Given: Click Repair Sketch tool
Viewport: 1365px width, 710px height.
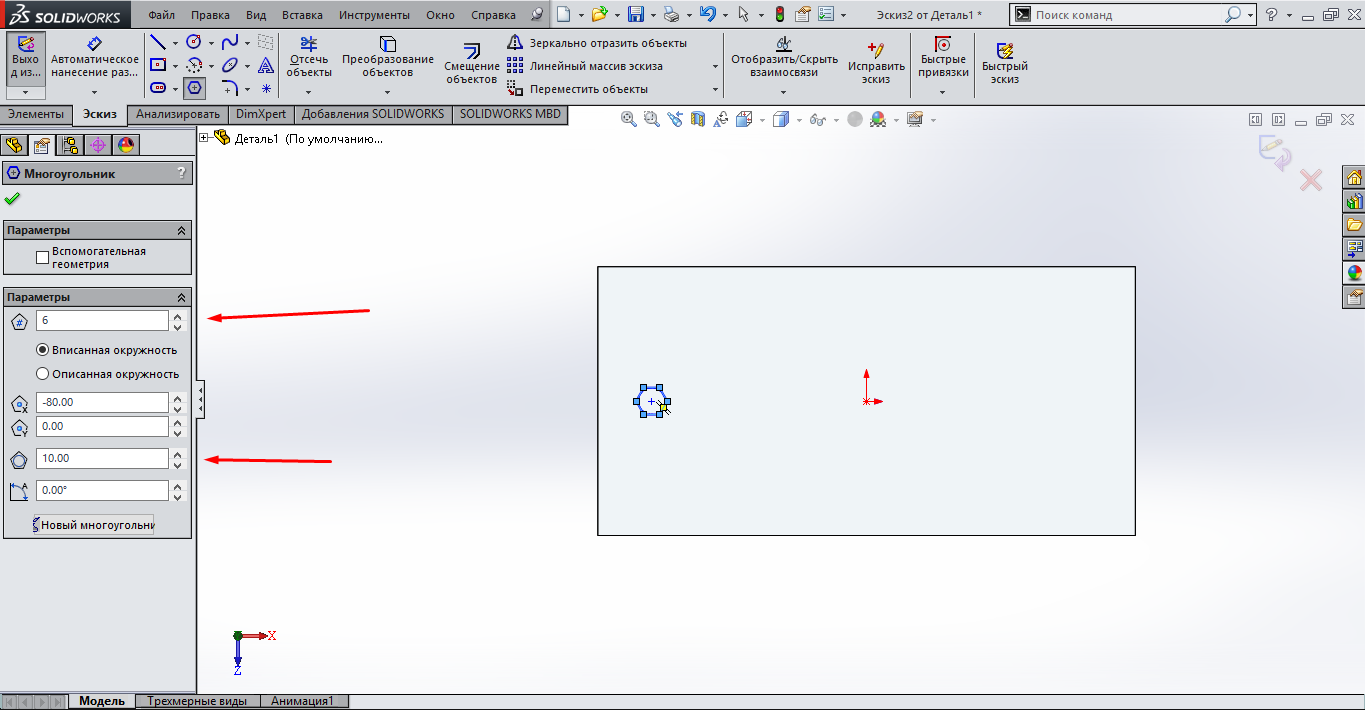Looking at the screenshot, I should click(876, 63).
